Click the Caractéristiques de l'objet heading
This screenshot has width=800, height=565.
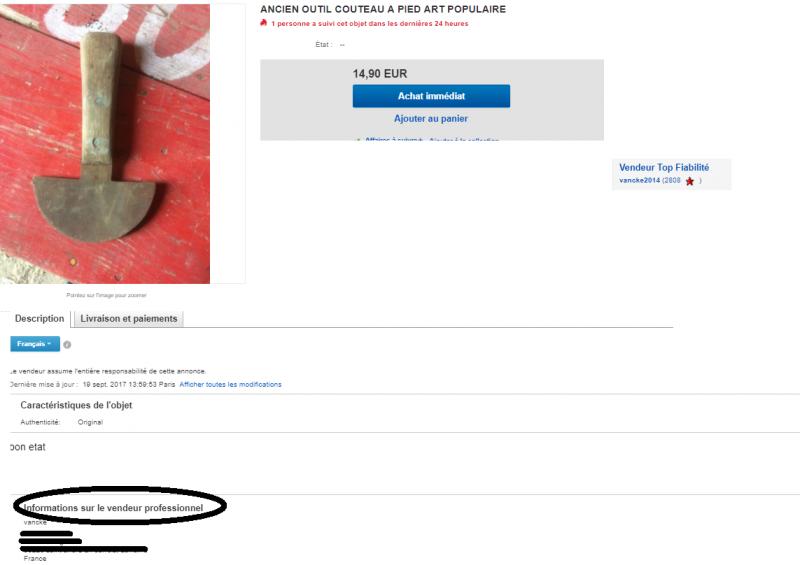76,405
